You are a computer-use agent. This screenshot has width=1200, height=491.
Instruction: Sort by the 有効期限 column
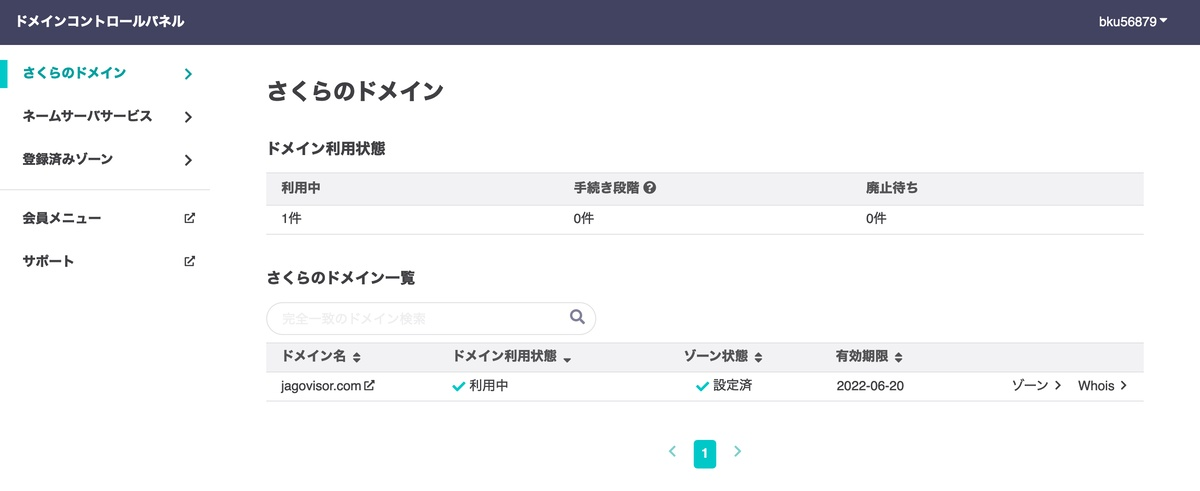870,357
